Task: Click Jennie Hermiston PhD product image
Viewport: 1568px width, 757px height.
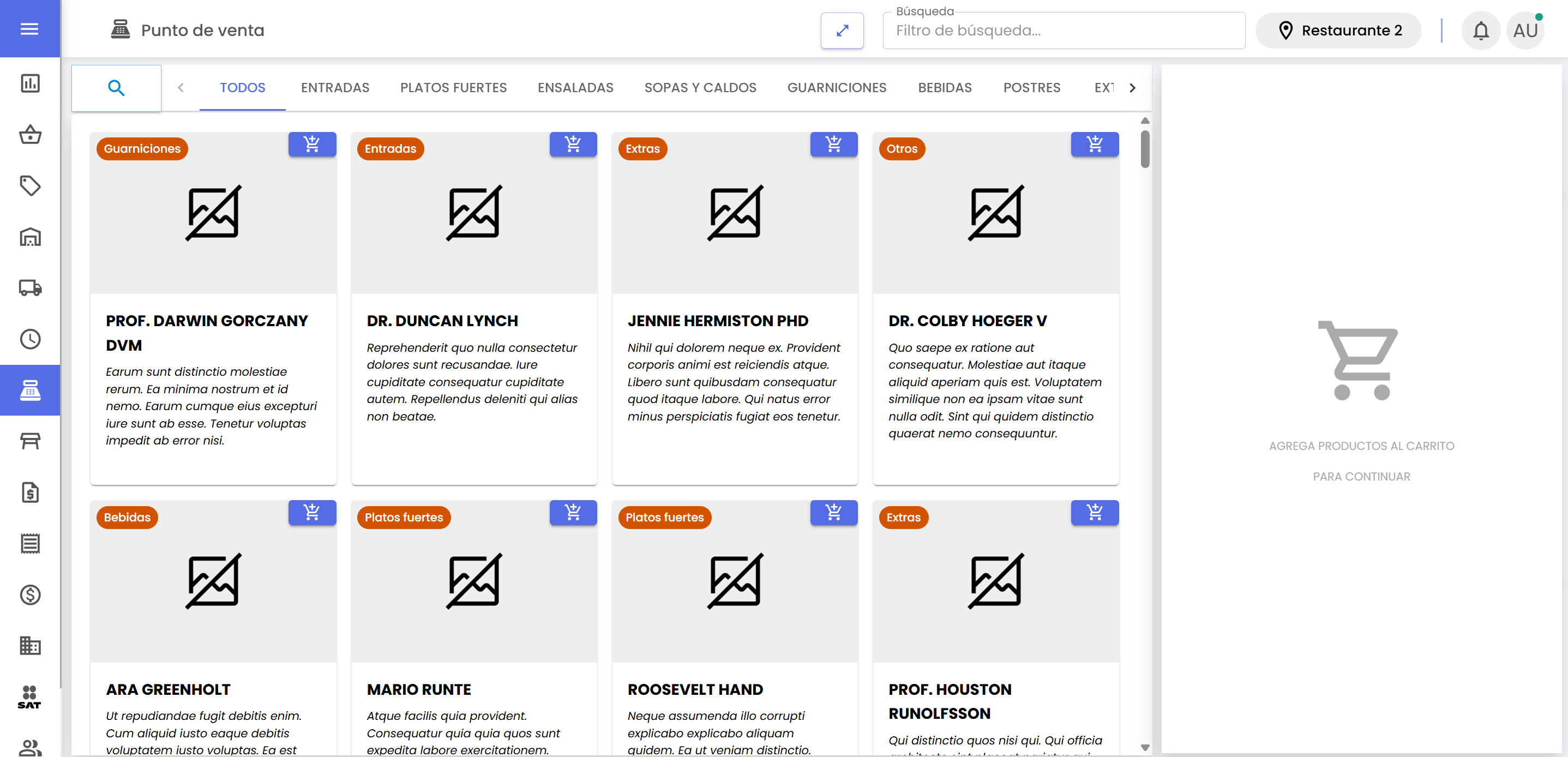Action: tap(735, 213)
